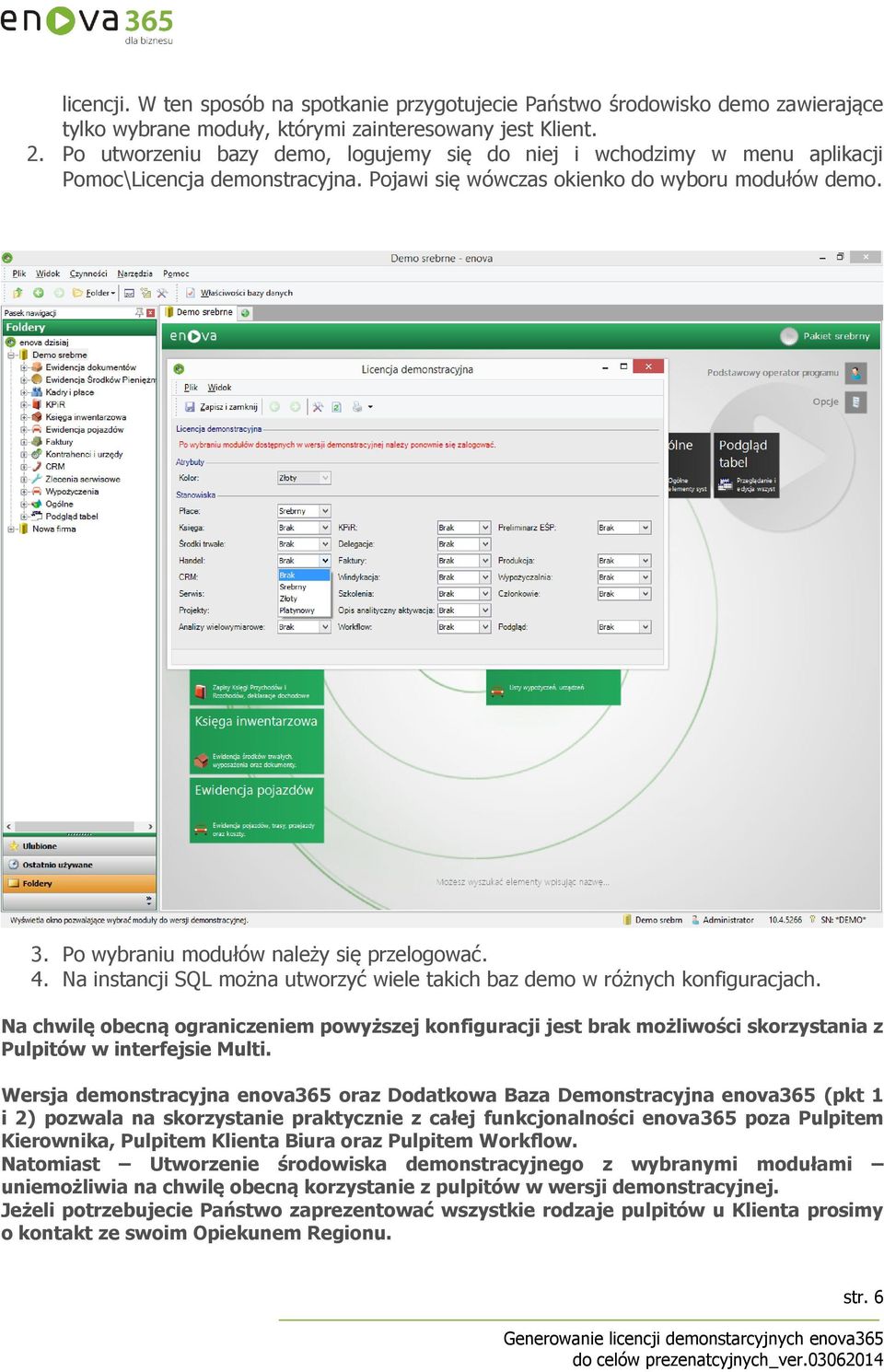Screen dimensions: 884x1372
Task: Click the horizontal scrollbar under the folder tree
Action: click(79, 827)
